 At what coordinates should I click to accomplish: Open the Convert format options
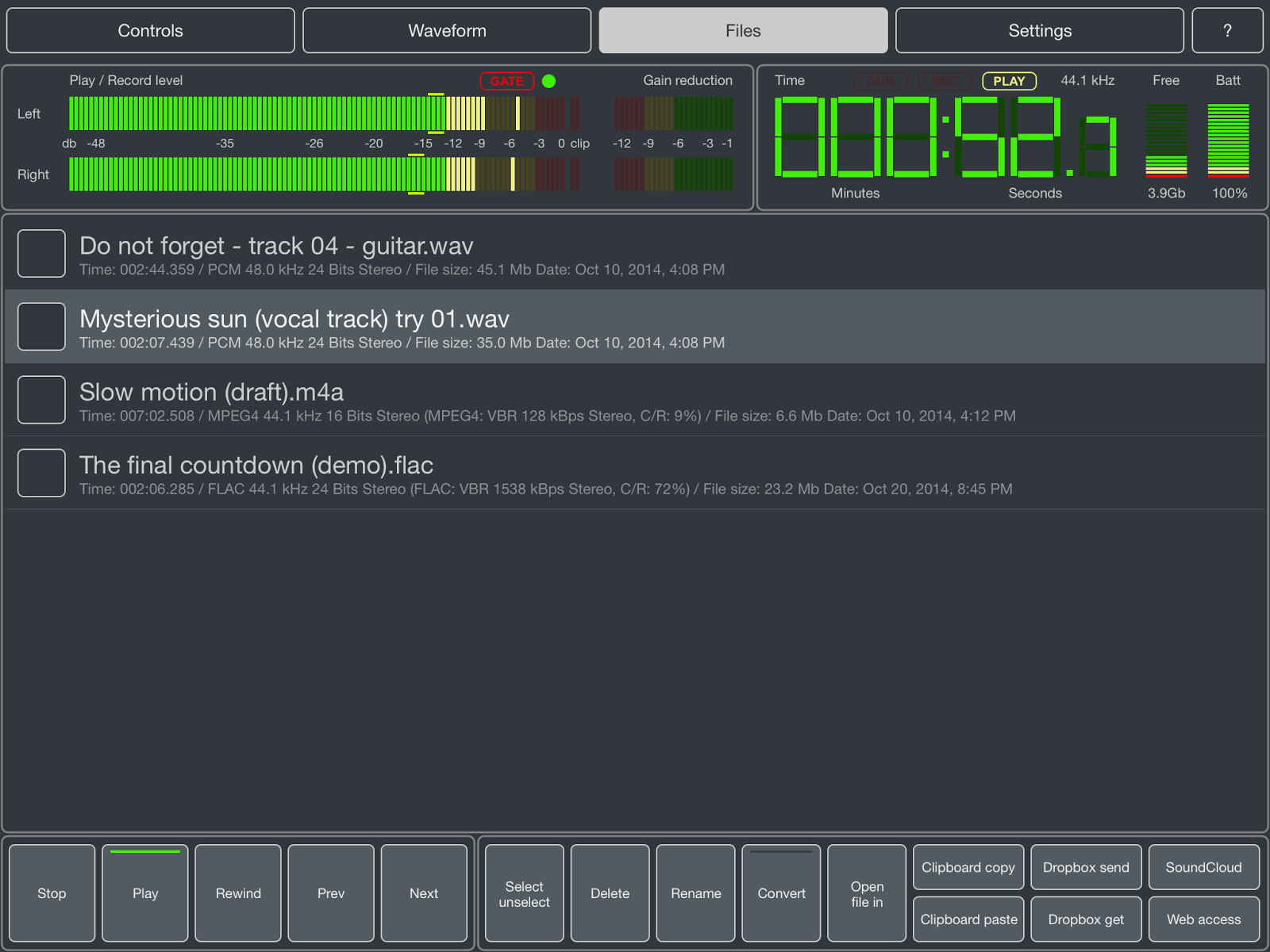(x=781, y=892)
